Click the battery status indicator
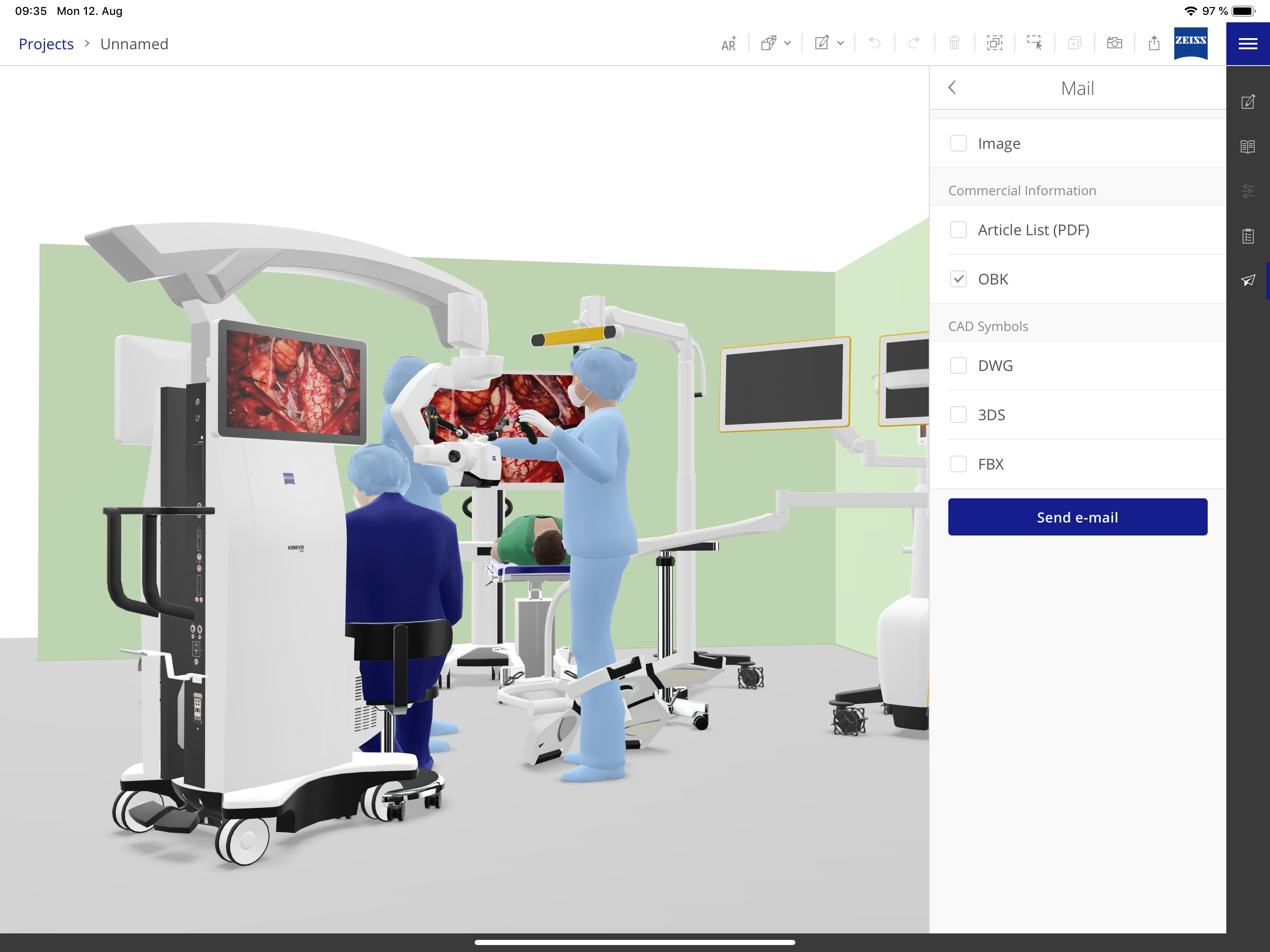 tap(1244, 11)
